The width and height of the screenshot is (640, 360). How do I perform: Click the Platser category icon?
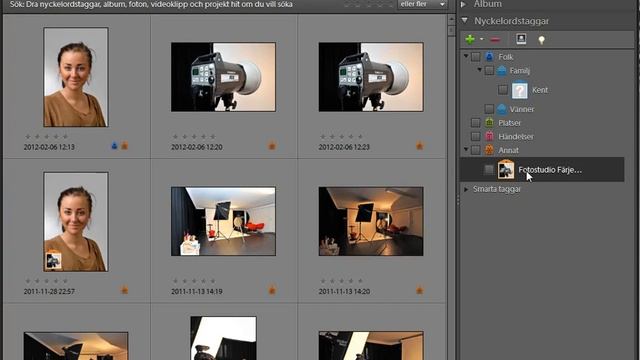pos(489,122)
